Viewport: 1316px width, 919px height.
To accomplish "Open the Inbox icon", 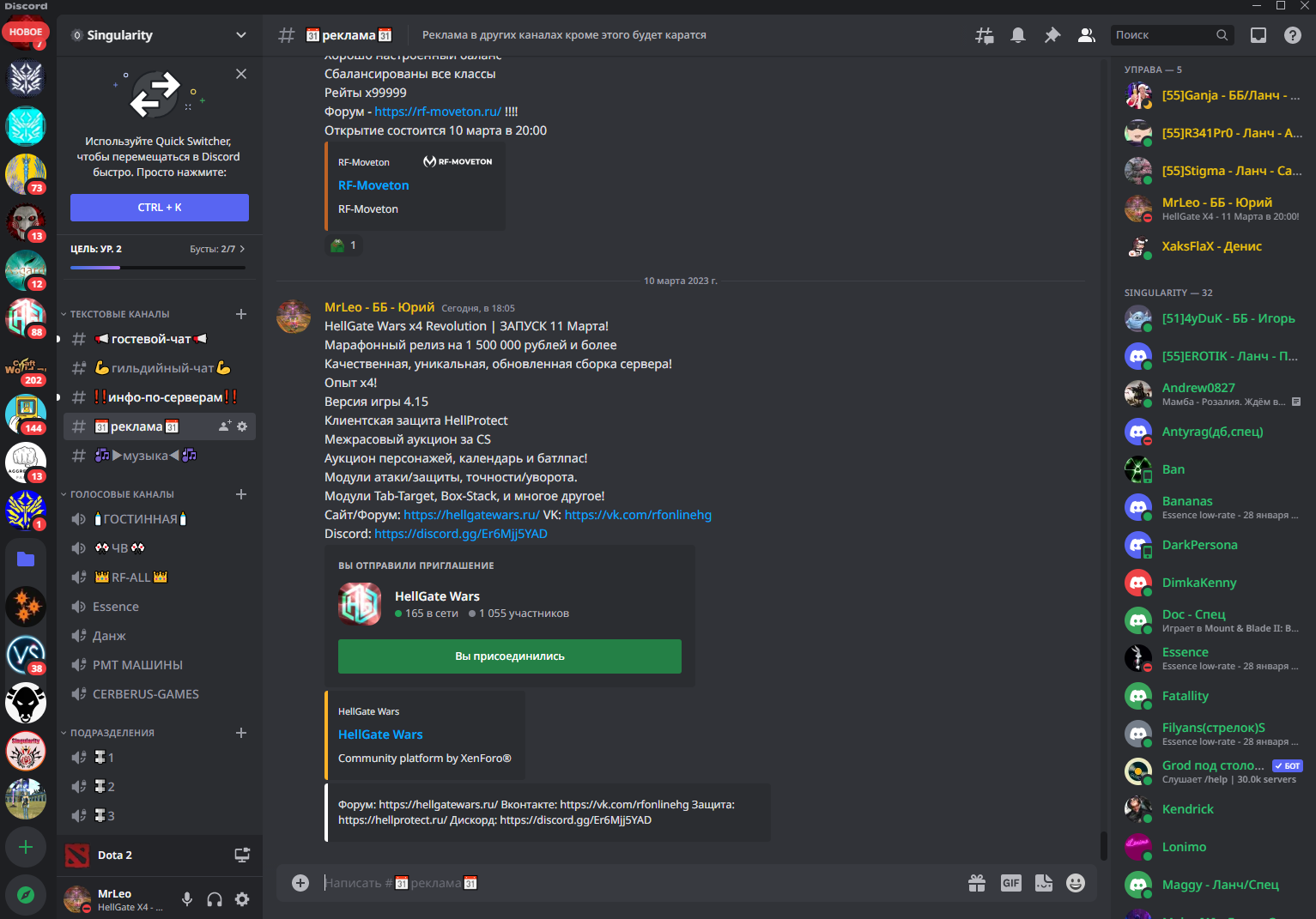I will [x=1258, y=35].
